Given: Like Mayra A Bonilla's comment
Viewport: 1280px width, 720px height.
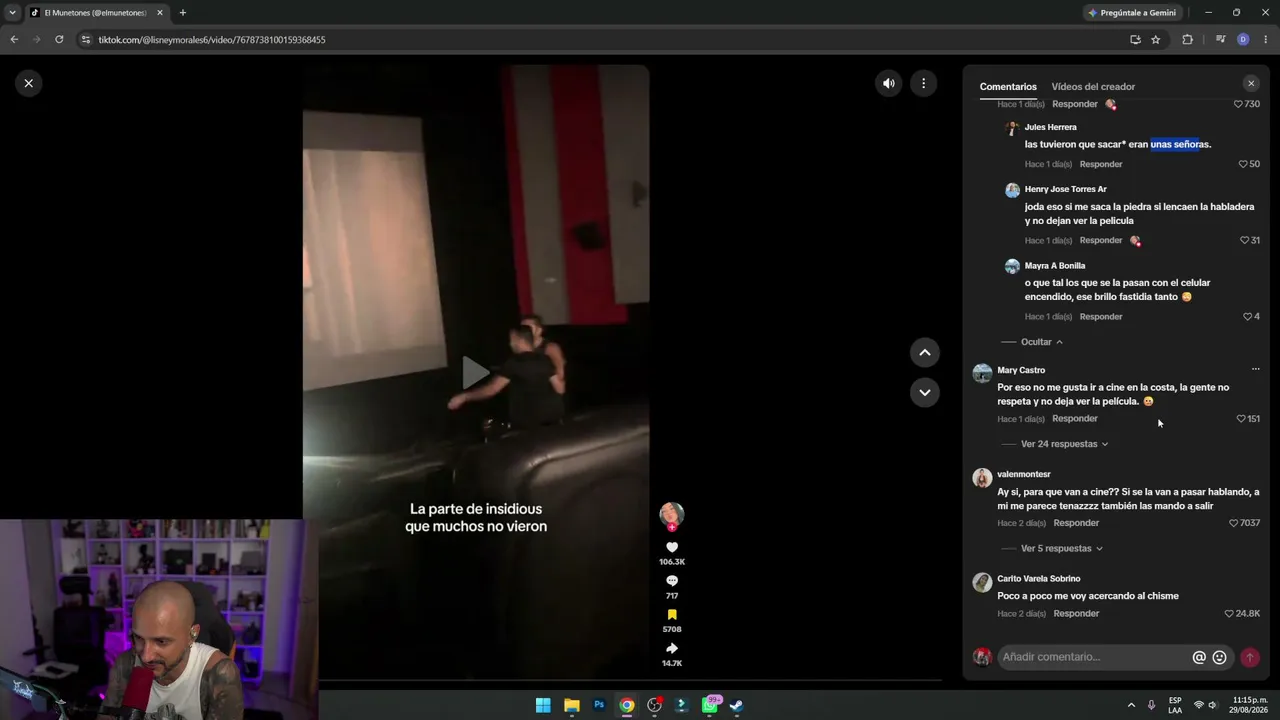Looking at the screenshot, I should coord(1247,317).
